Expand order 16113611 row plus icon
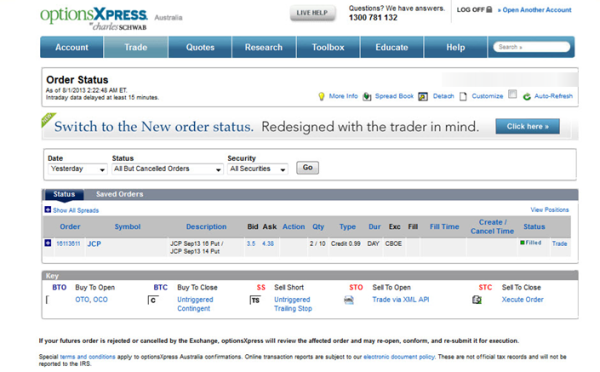600x372 pixels. point(48,243)
